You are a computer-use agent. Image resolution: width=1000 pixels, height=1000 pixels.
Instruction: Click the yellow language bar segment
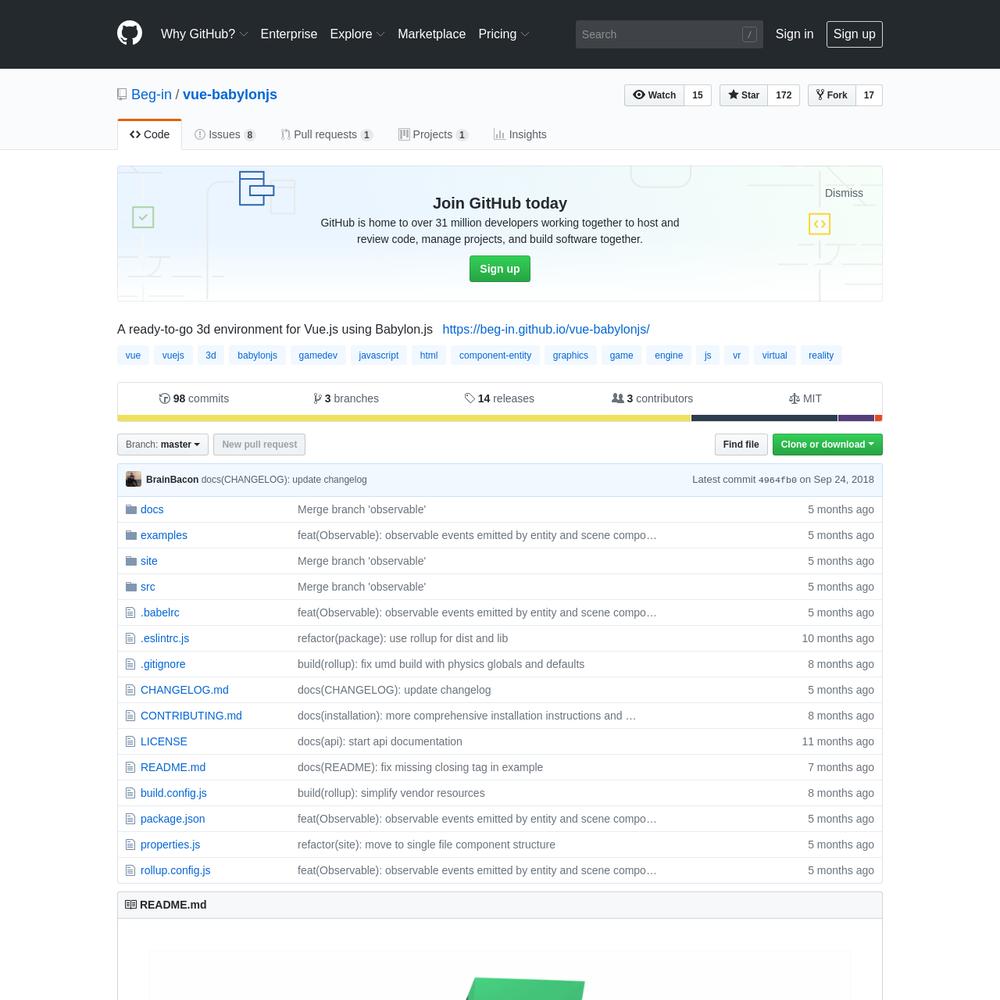point(404,418)
